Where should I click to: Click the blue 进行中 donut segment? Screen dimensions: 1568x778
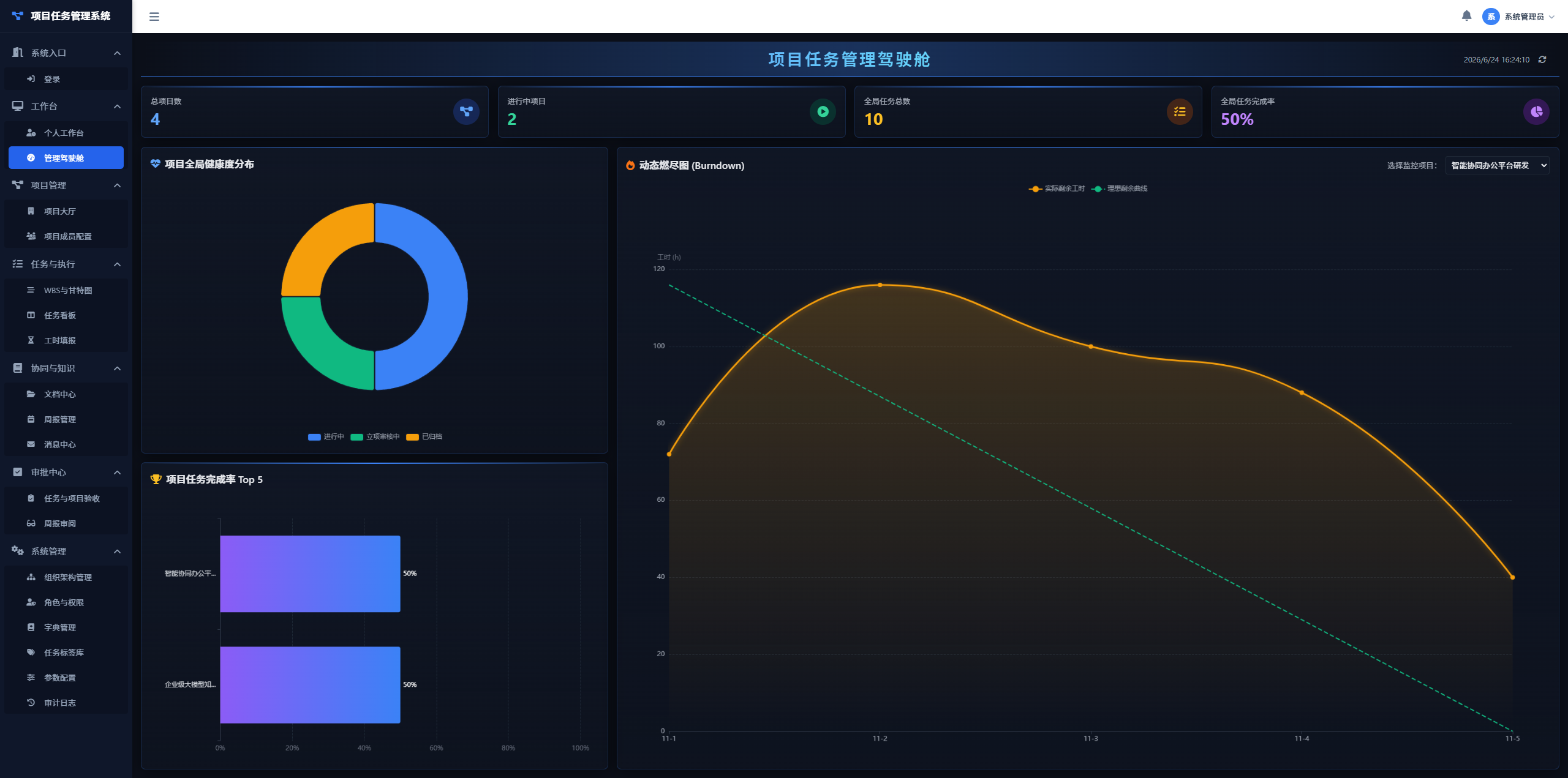pos(447,297)
